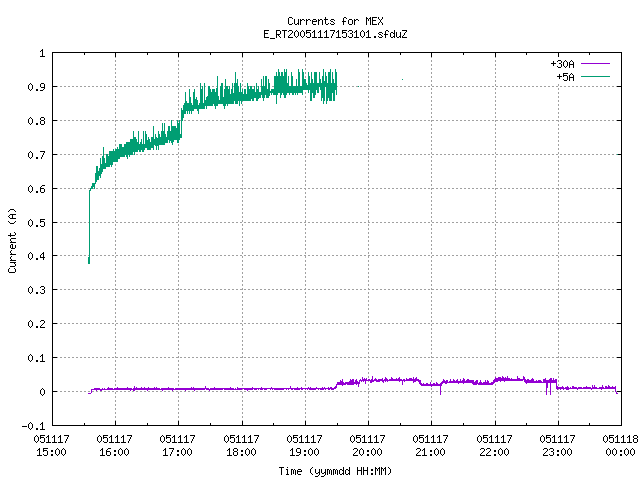Click the y-axis tick value '0.4'

pos(37,256)
